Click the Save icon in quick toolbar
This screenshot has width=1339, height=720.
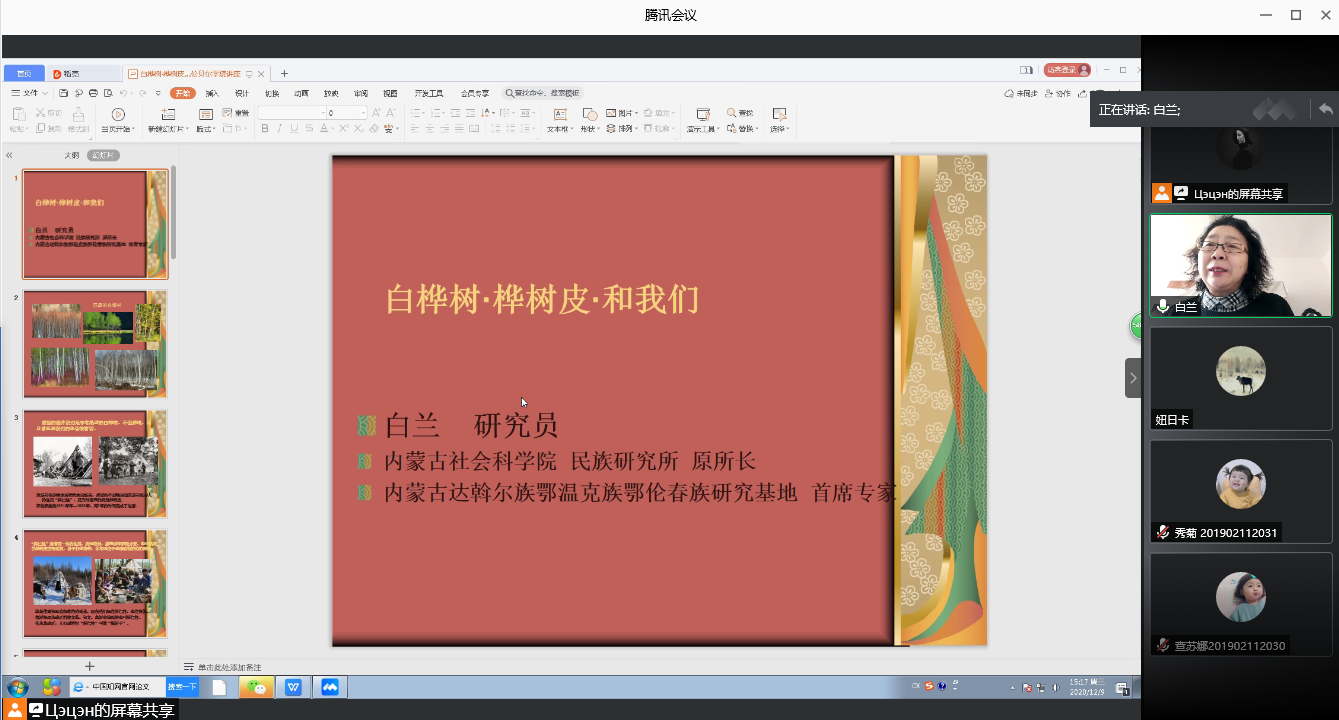pyautogui.click(x=65, y=93)
